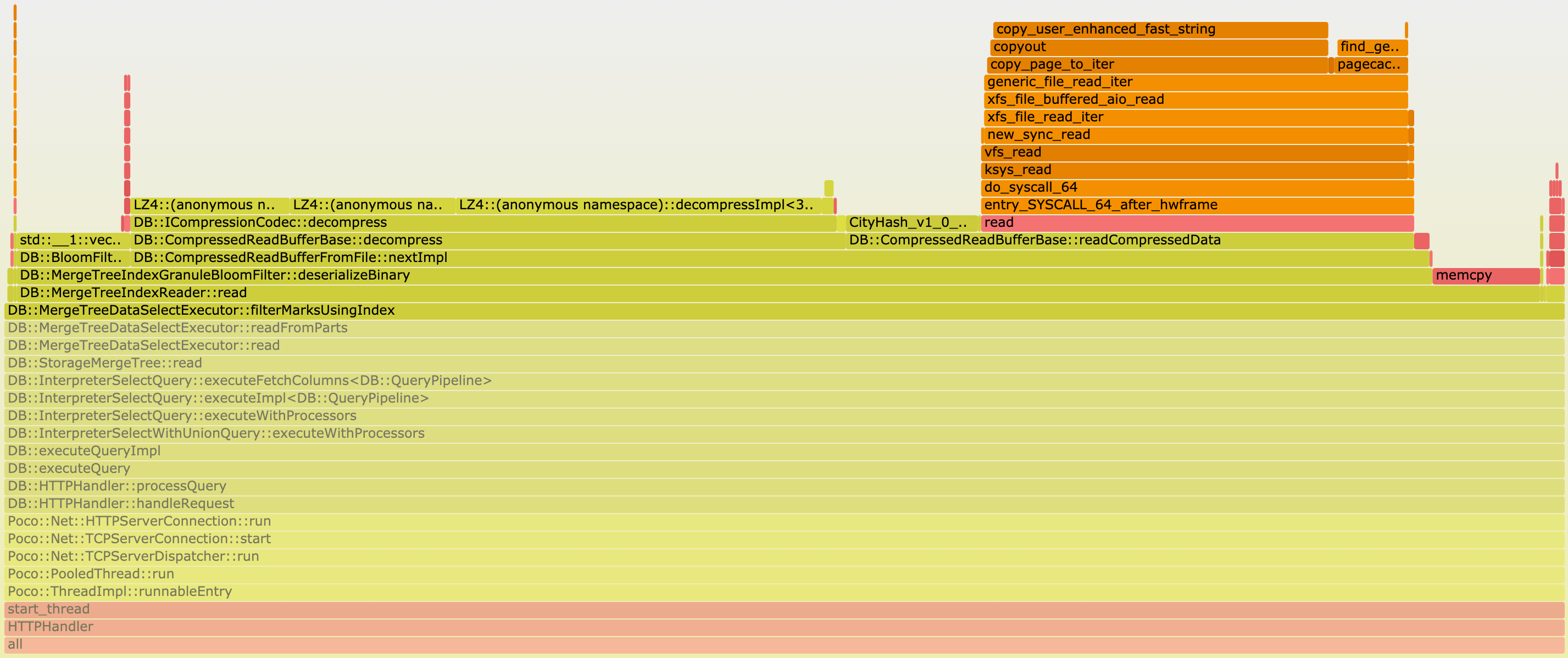This screenshot has width=1568, height=658.
Task: Click DB::InterpreterSelectQuery::executeWithProcessors frame
Action: tap(784, 417)
